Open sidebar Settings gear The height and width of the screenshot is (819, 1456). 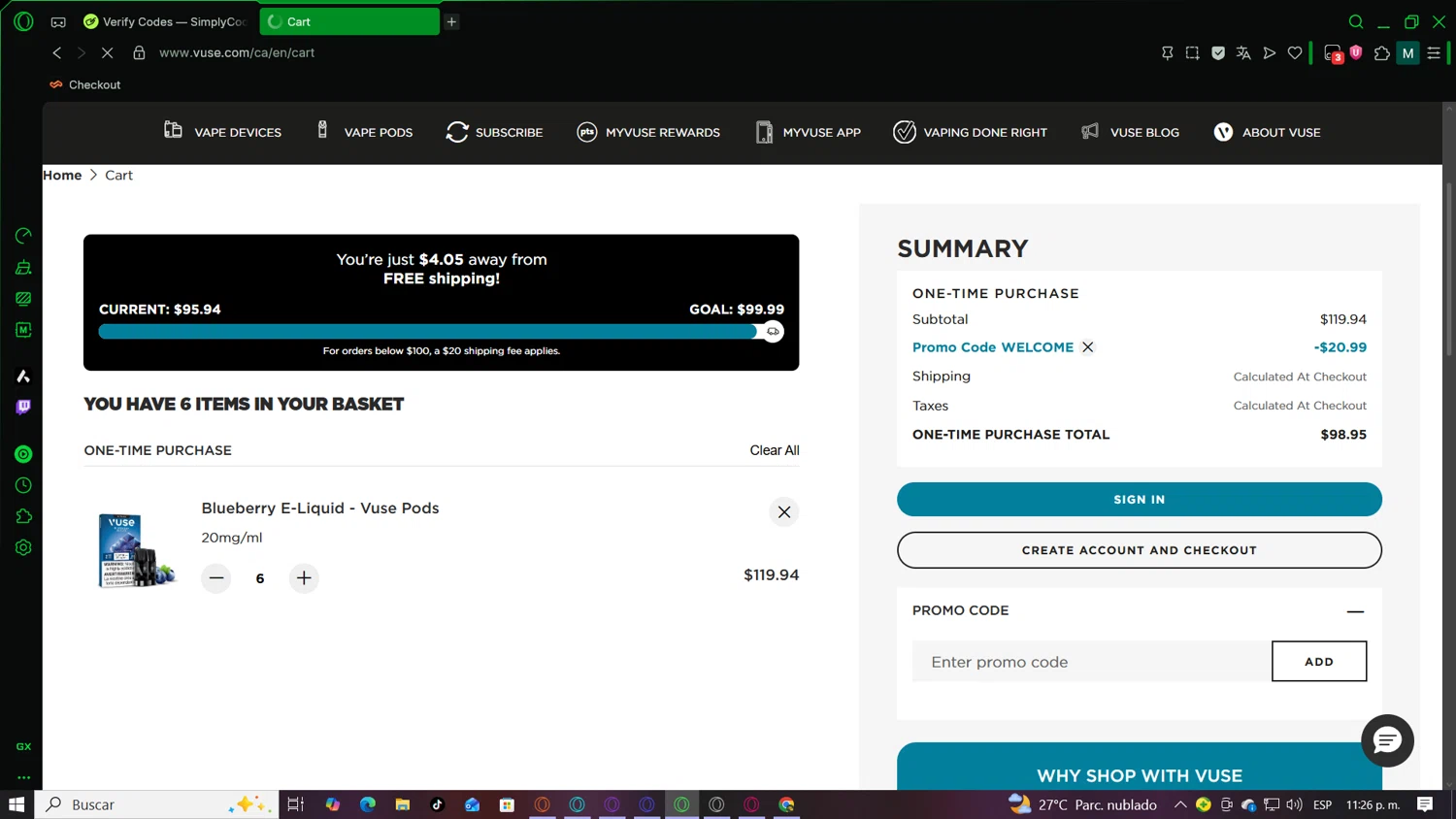(23, 547)
